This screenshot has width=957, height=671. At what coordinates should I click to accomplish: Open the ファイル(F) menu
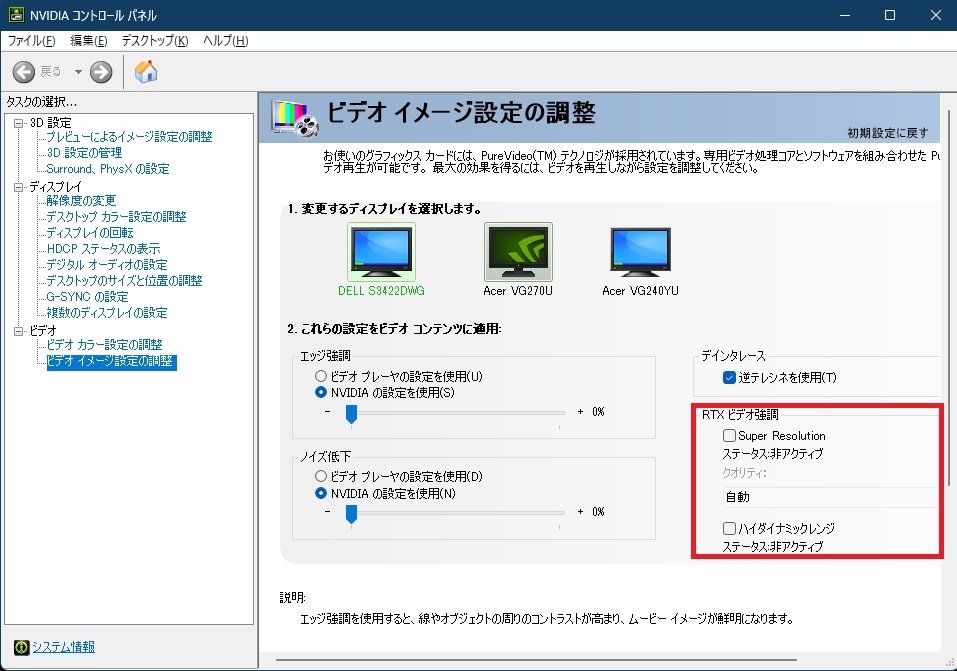point(31,41)
